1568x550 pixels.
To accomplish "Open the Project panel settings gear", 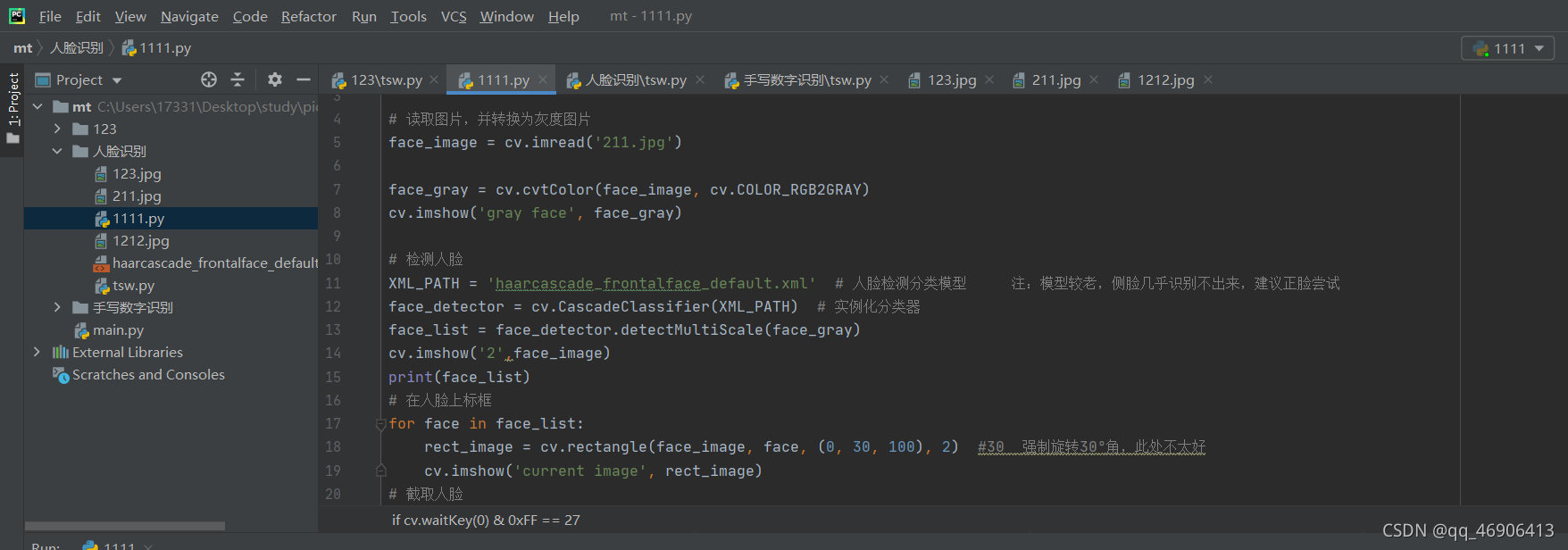I will 275,79.
